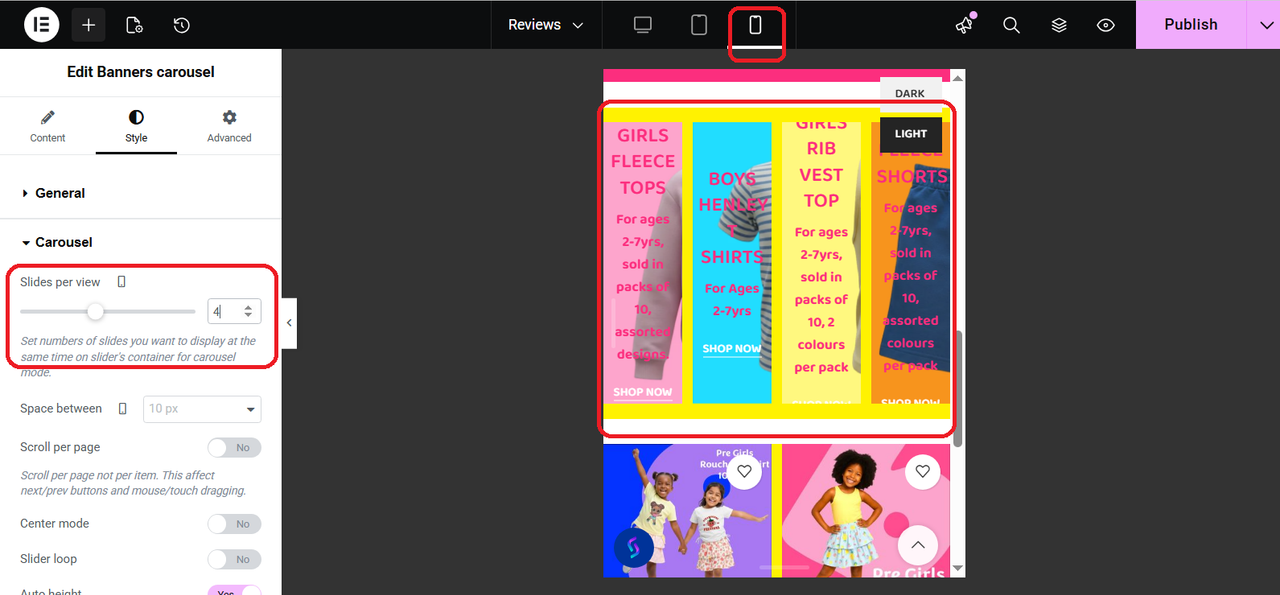
Task: Switch to mobile preview mode
Action: tap(755, 25)
